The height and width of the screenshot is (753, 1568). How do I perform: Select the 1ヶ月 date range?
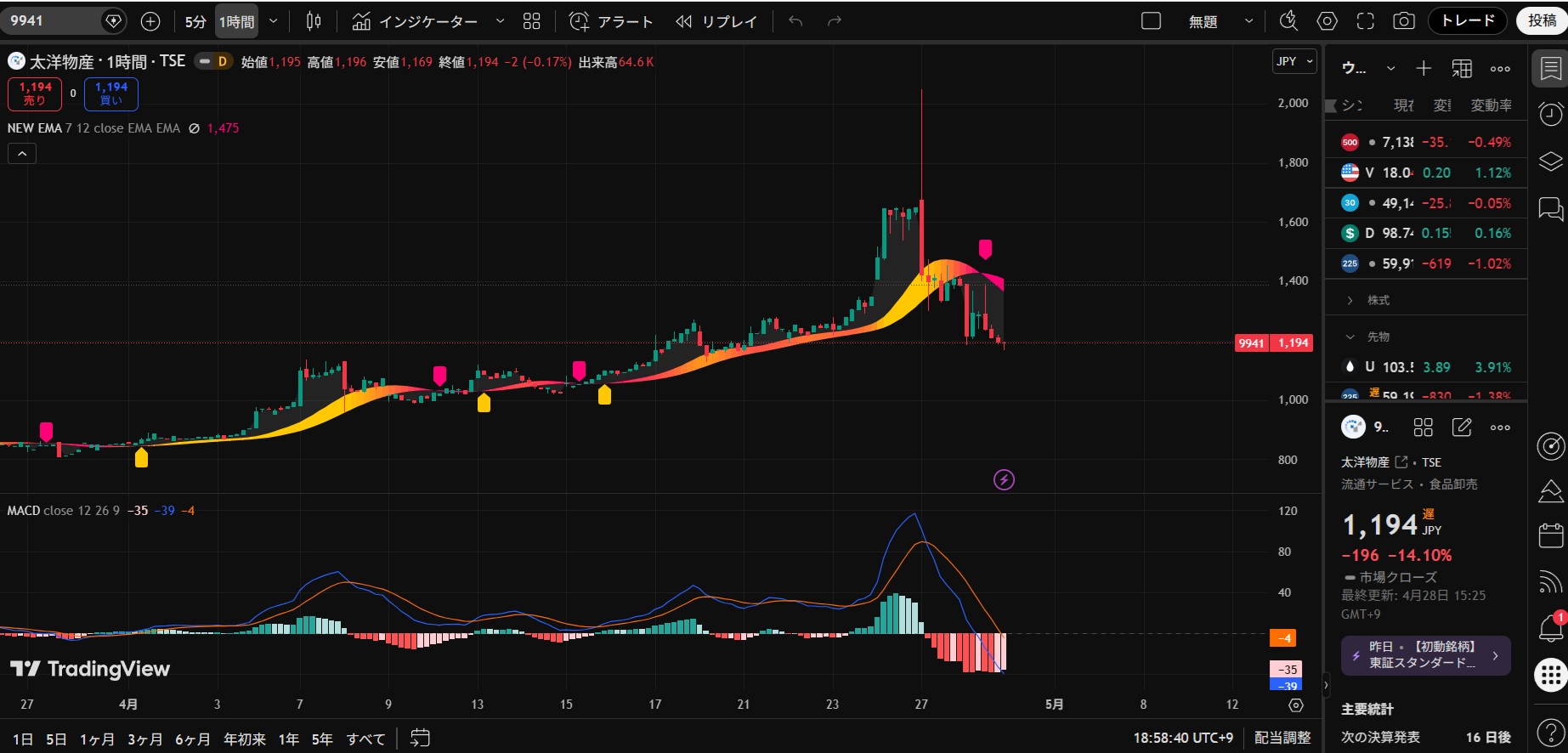(97, 739)
